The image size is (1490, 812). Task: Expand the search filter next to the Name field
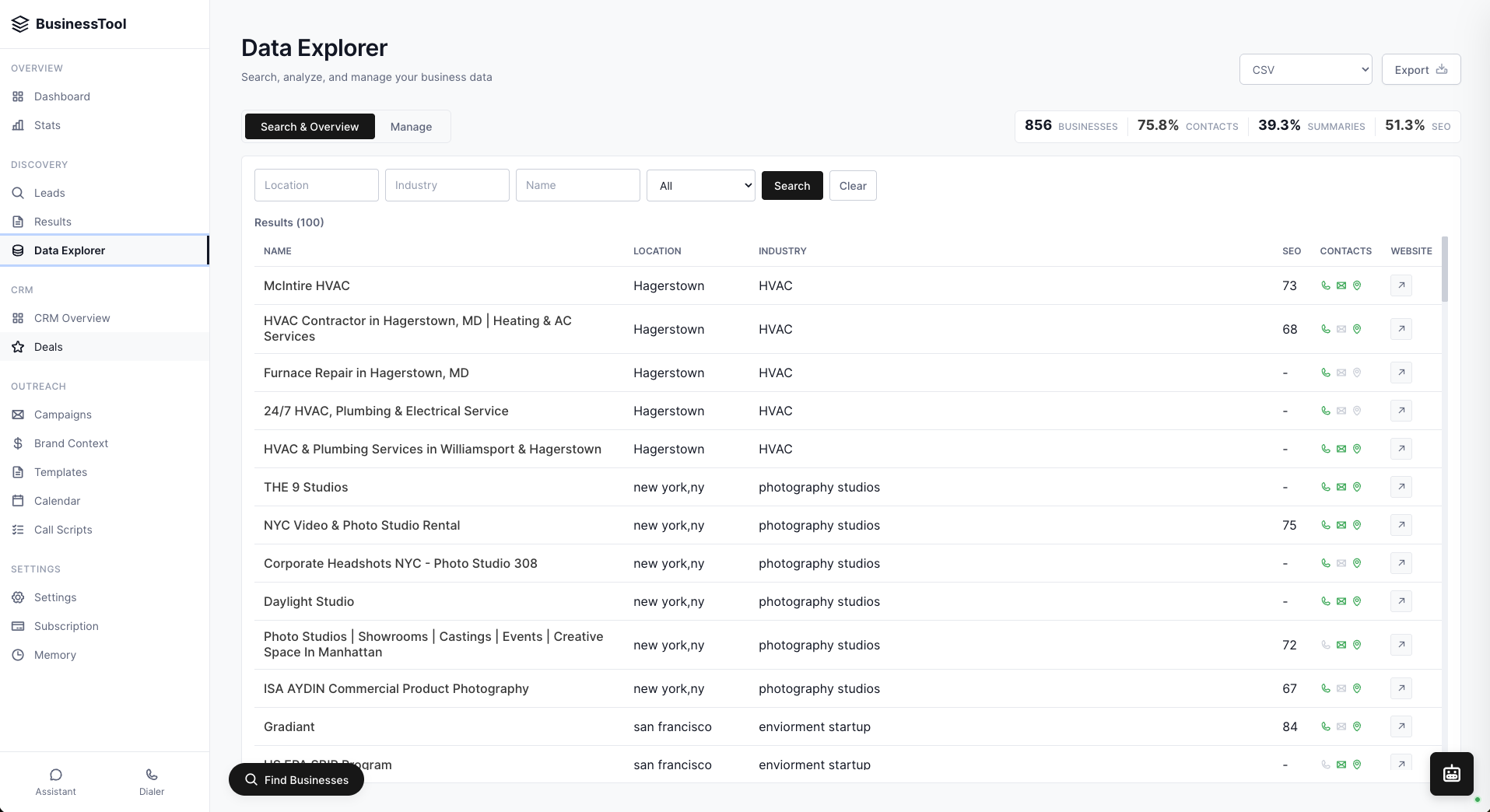(699, 185)
